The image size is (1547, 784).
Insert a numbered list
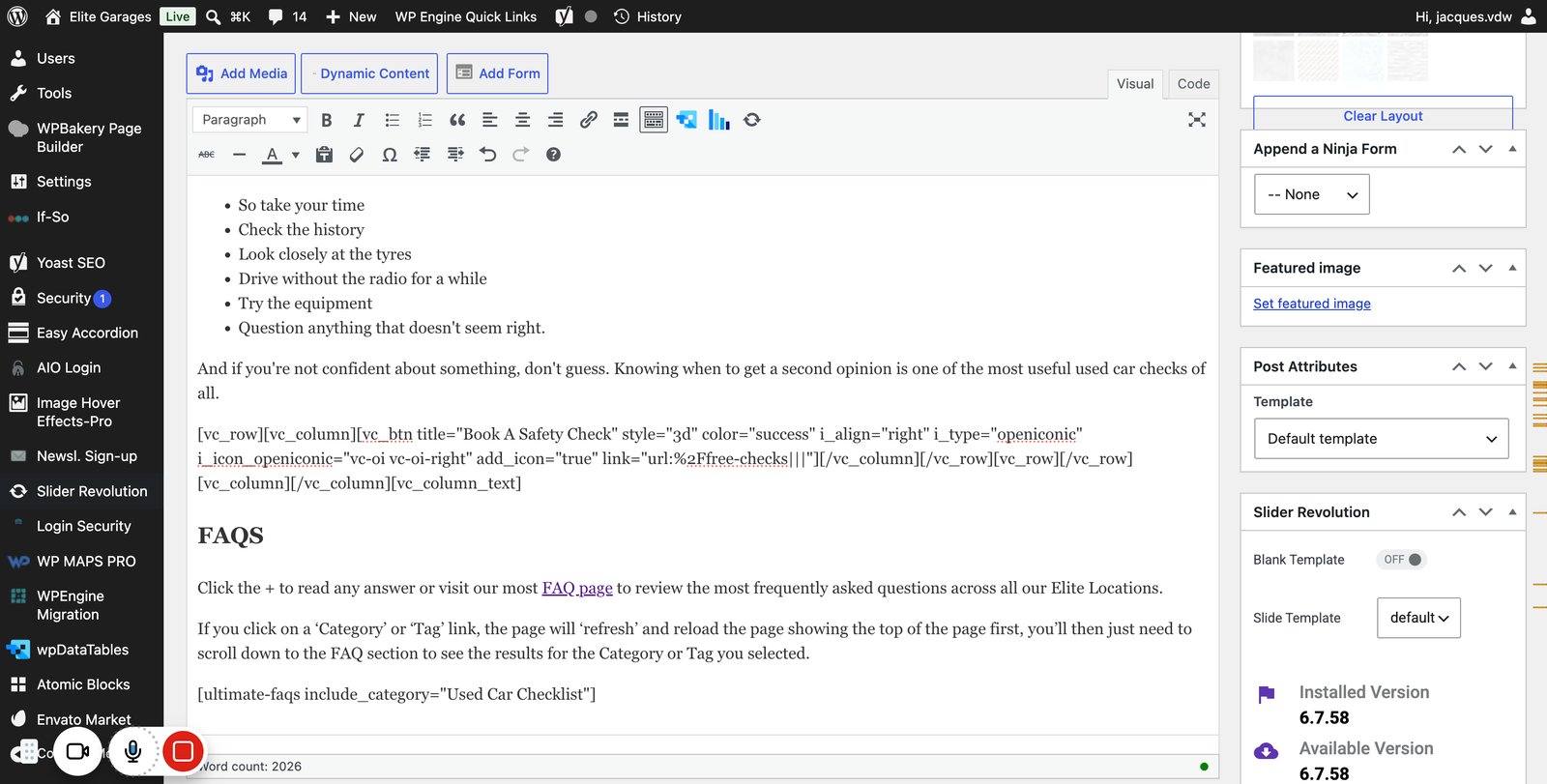[424, 120]
